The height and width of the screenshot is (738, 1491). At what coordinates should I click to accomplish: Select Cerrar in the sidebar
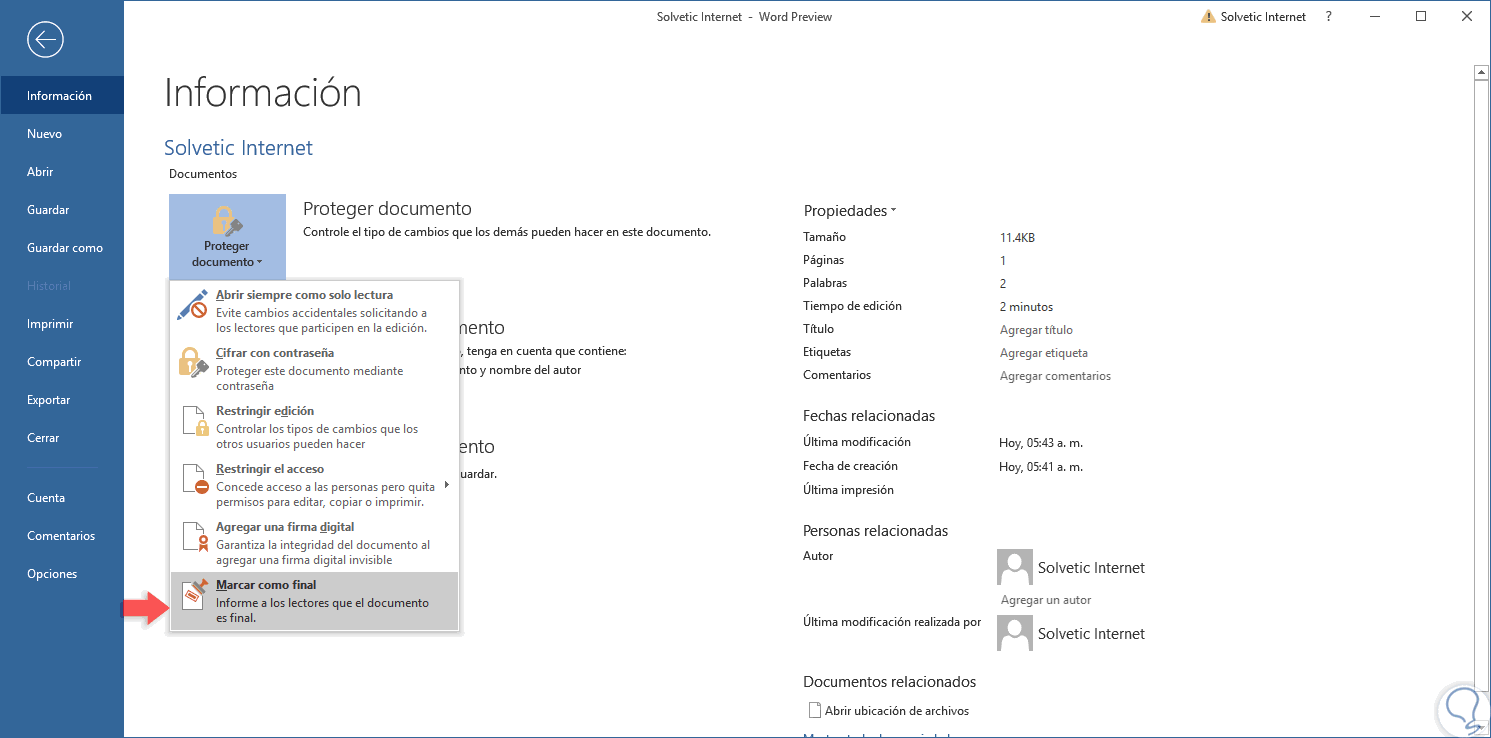click(62, 438)
